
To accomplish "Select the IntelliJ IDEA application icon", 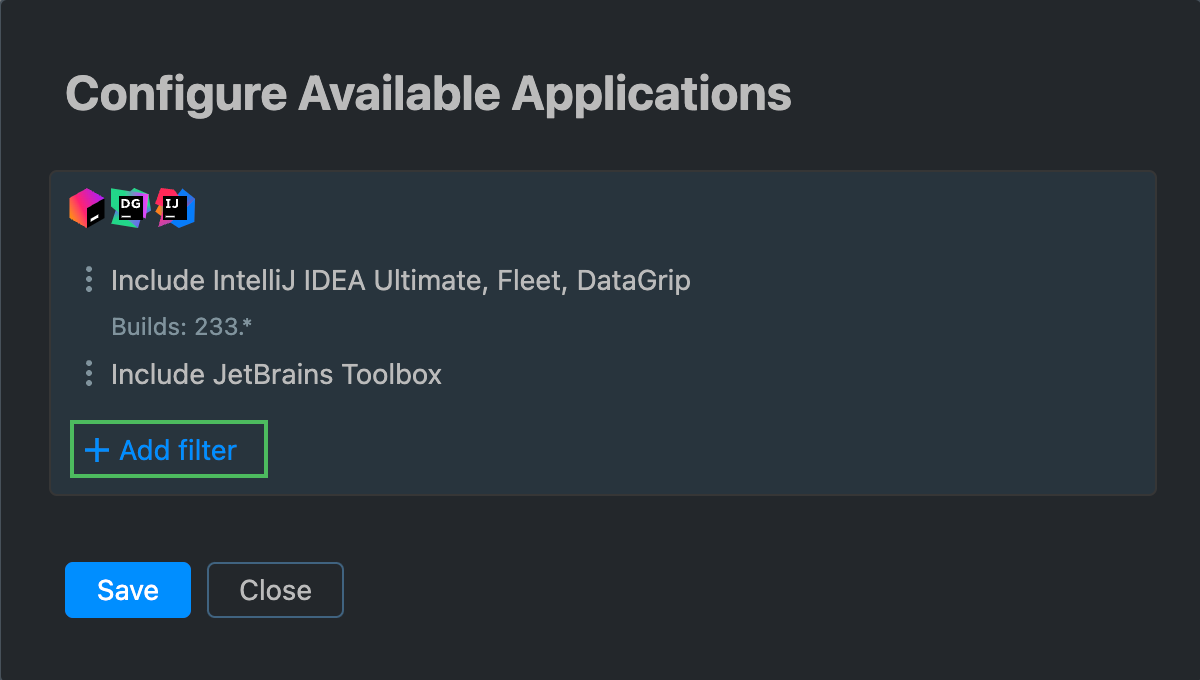I will [x=173, y=206].
